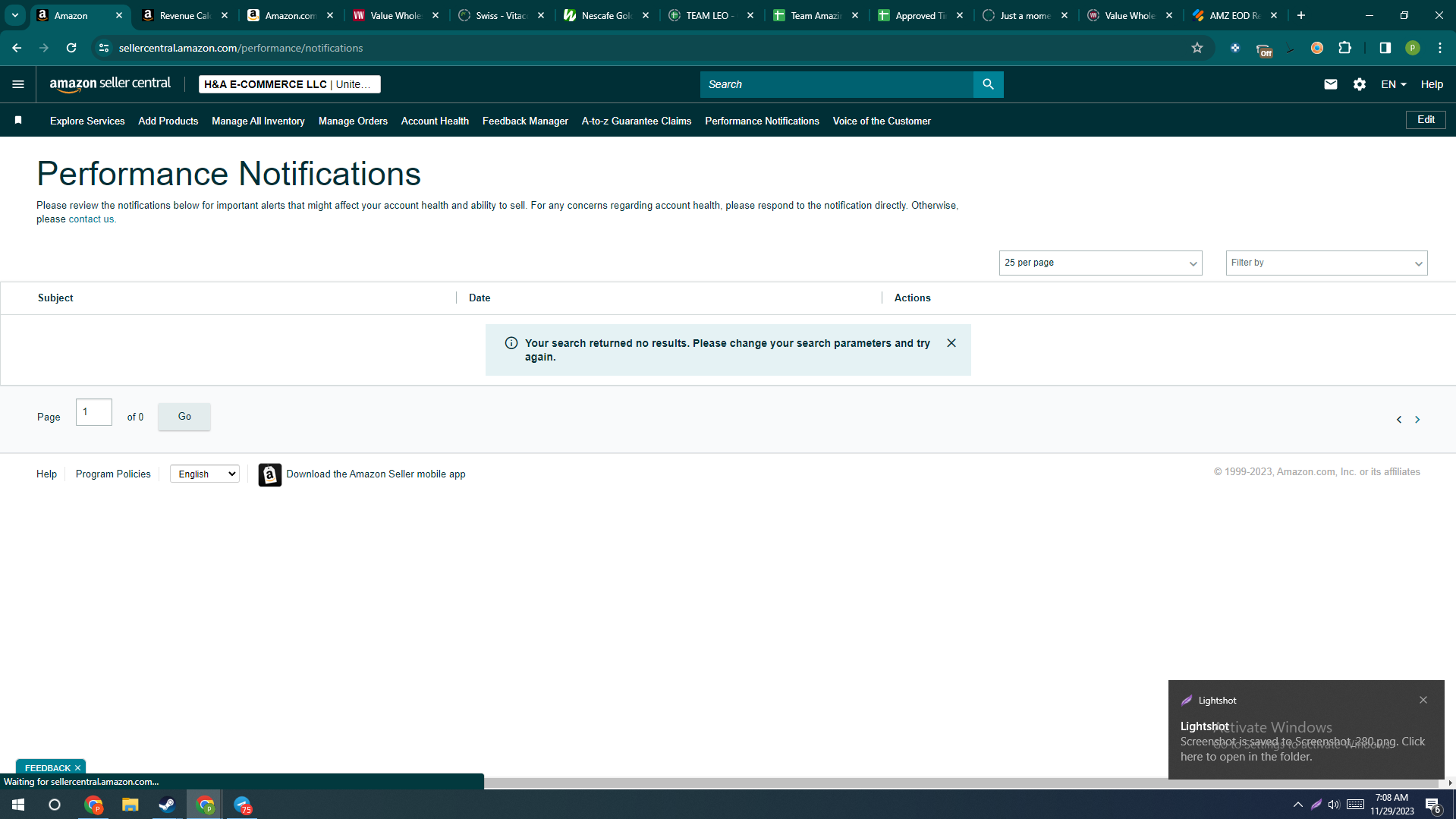1456x819 pixels.
Task: Change the English footer language selector
Action: pyautogui.click(x=205, y=474)
